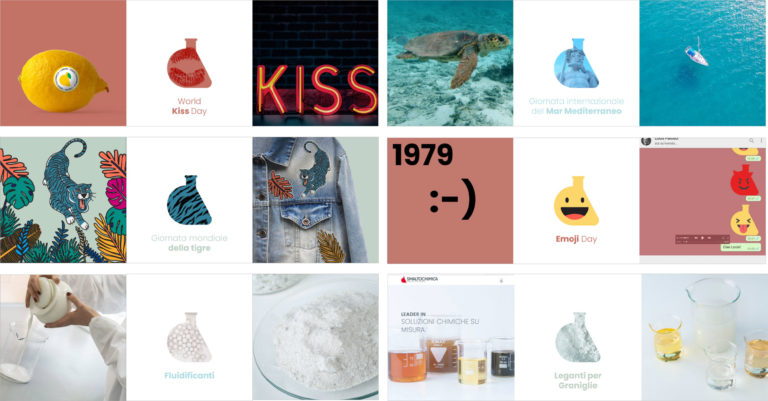Click the grey powder flask icon
The image size is (768, 401).
point(577,337)
